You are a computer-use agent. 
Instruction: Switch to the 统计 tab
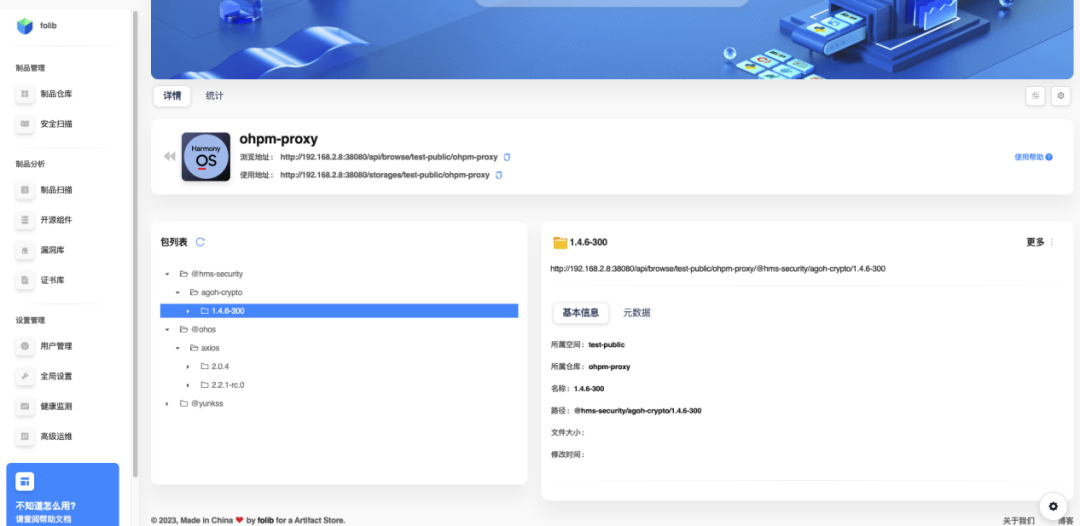click(x=214, y=96)
